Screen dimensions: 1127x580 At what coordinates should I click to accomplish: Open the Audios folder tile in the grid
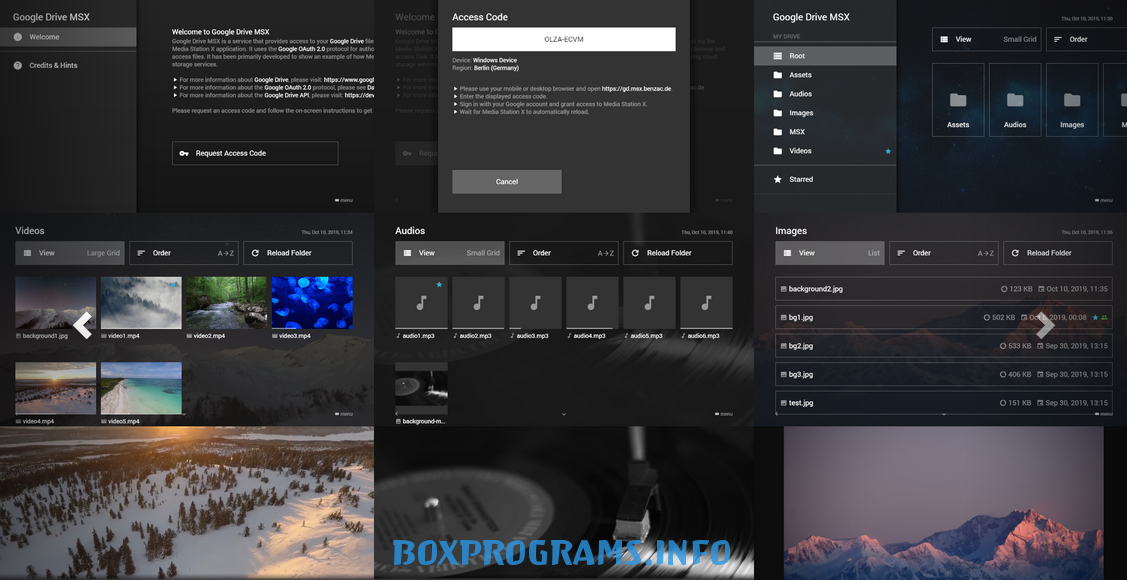tap(1015, 100)
